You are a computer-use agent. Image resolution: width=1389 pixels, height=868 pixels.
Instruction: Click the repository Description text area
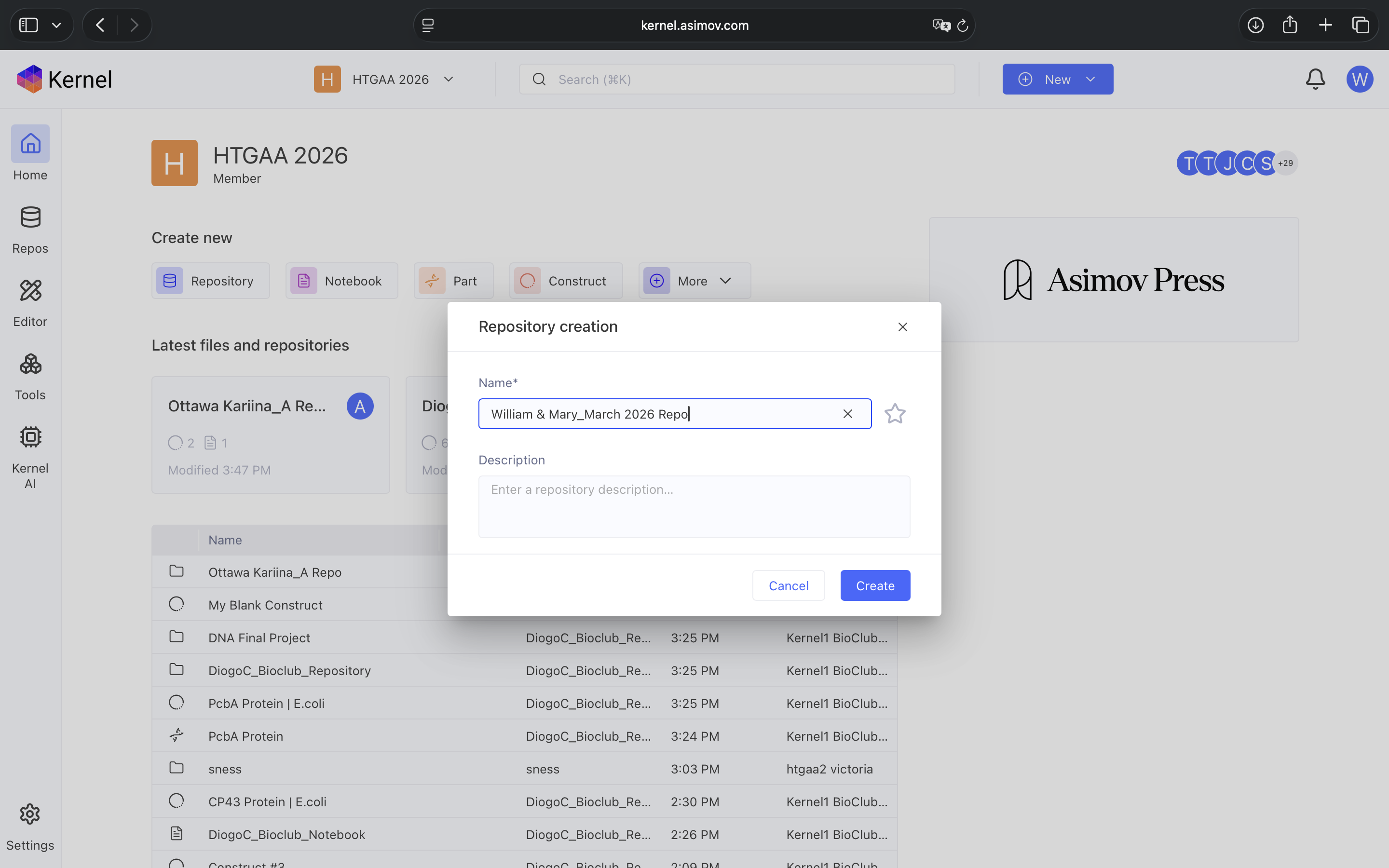pyautogui.click(x=694, y=507)
